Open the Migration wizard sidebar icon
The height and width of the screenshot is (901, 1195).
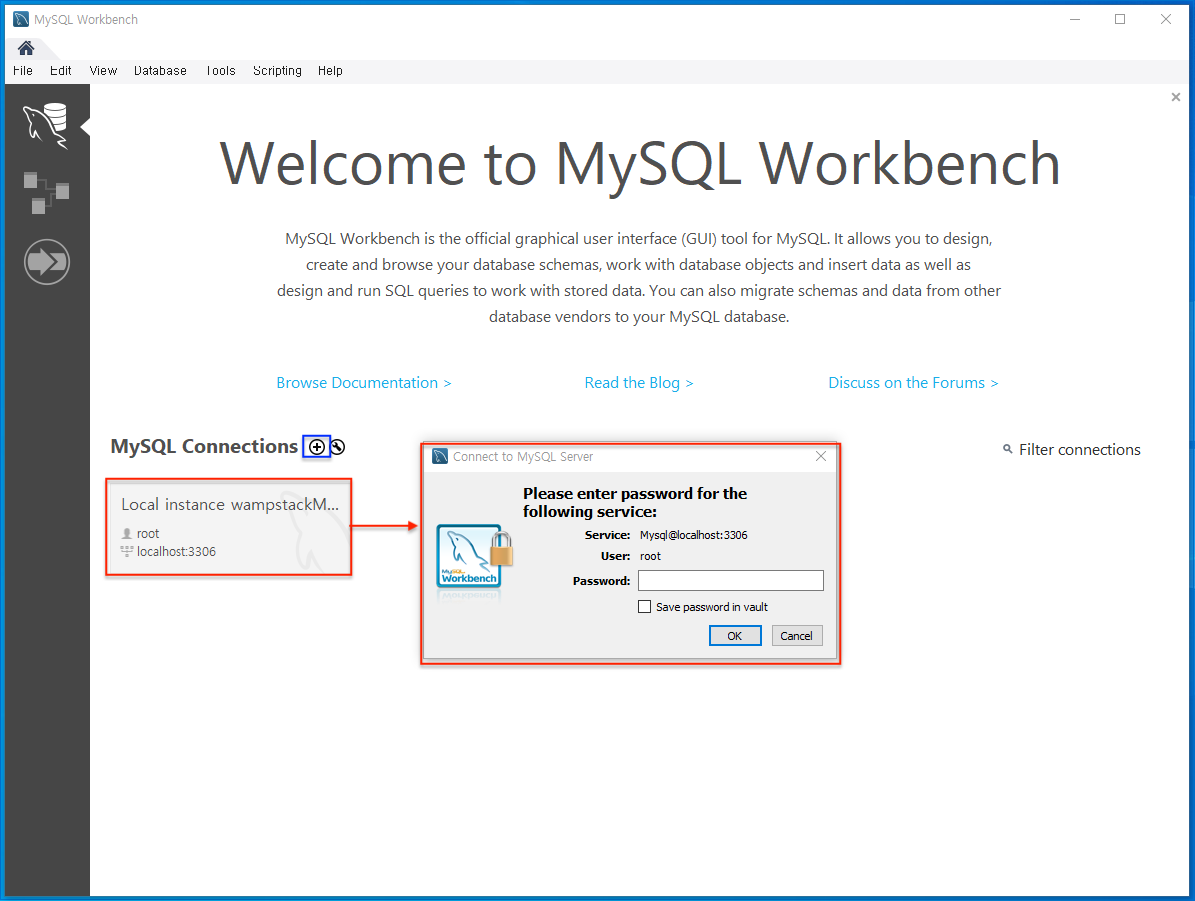pyautogui.click(x=46, y=262)
